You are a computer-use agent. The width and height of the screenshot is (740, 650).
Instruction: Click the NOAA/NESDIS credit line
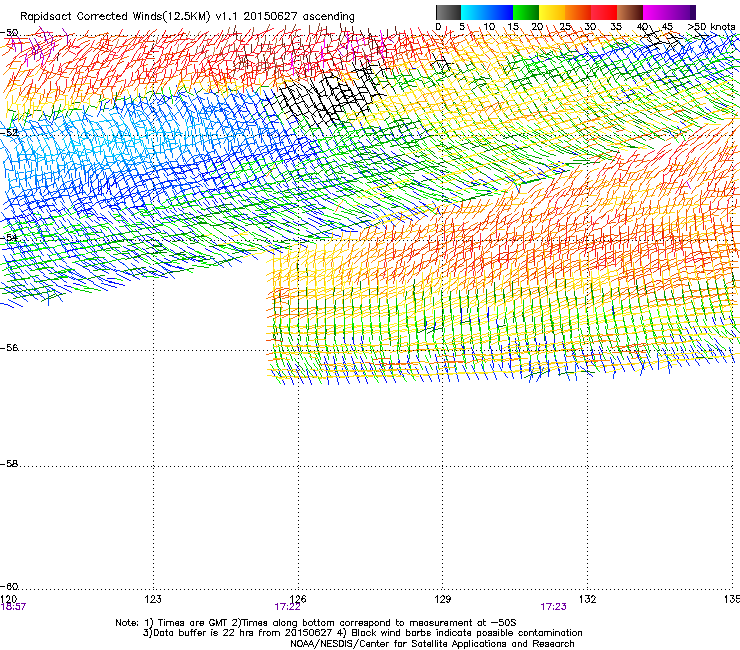coord(432,644)
